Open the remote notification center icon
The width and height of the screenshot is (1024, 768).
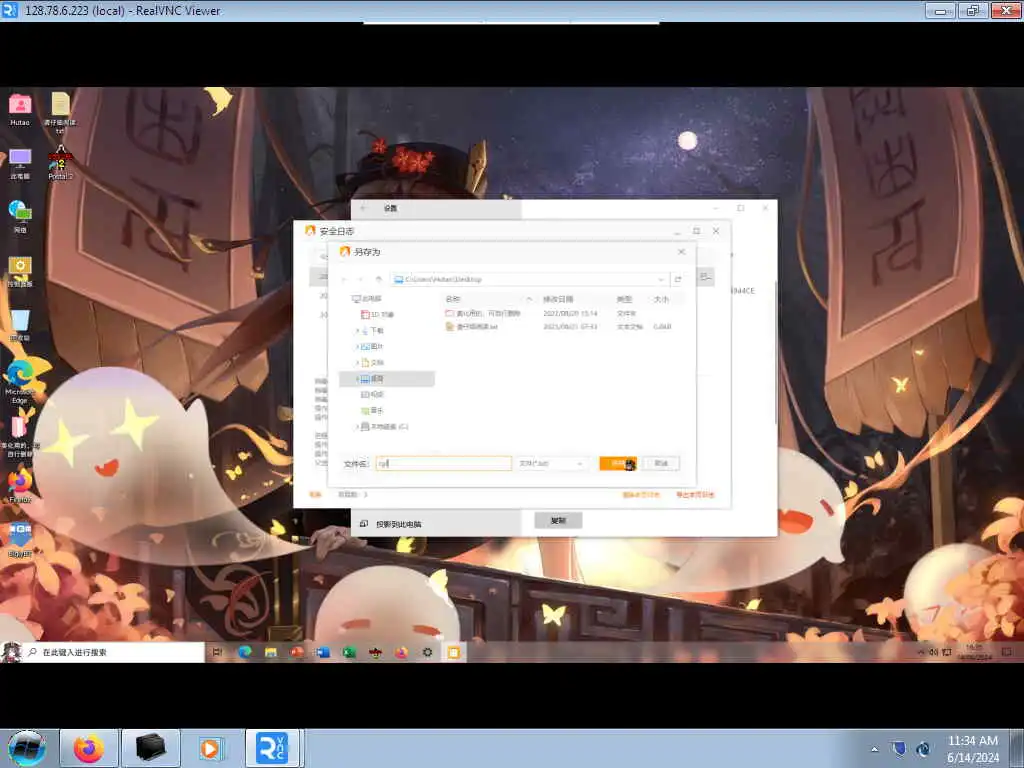click(x=1006, y=652)
